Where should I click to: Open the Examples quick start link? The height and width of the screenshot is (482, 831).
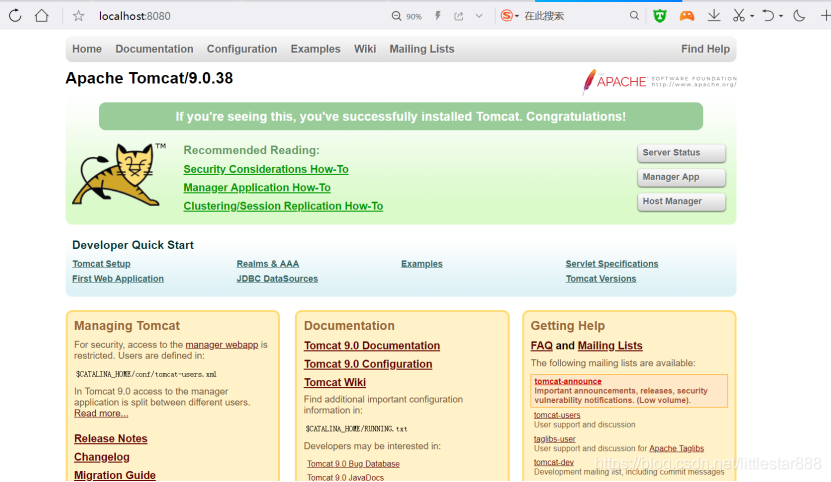click(x=422, y=264)
